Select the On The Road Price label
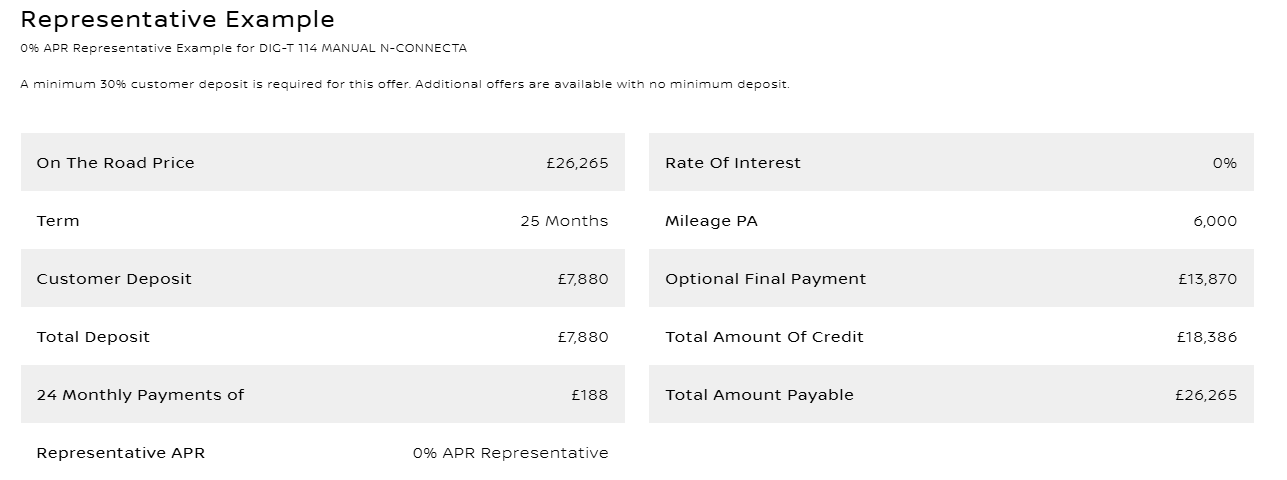 coord(115,163)
